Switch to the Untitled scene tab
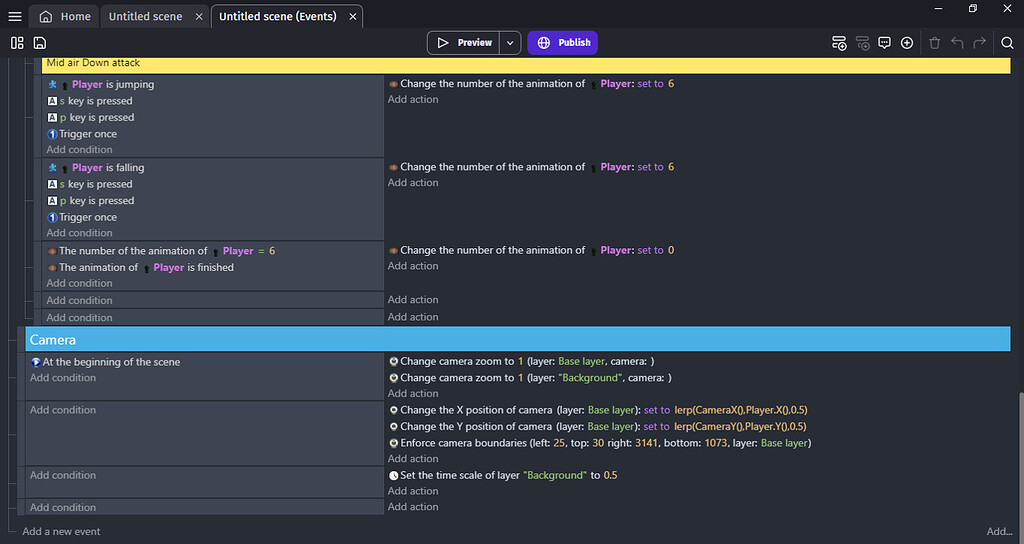Screen dimensions: 1024x544 pos(145,16)
